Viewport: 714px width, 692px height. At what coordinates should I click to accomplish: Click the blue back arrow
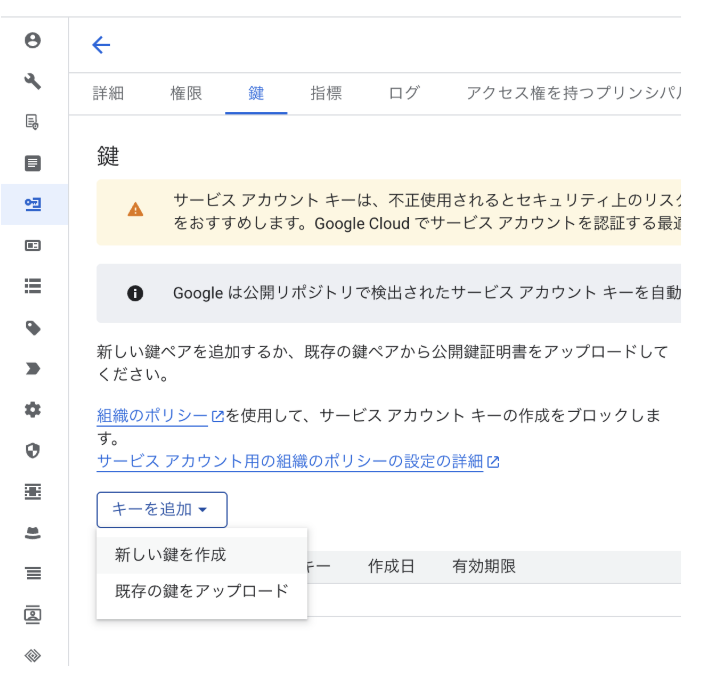pos(101,45)
